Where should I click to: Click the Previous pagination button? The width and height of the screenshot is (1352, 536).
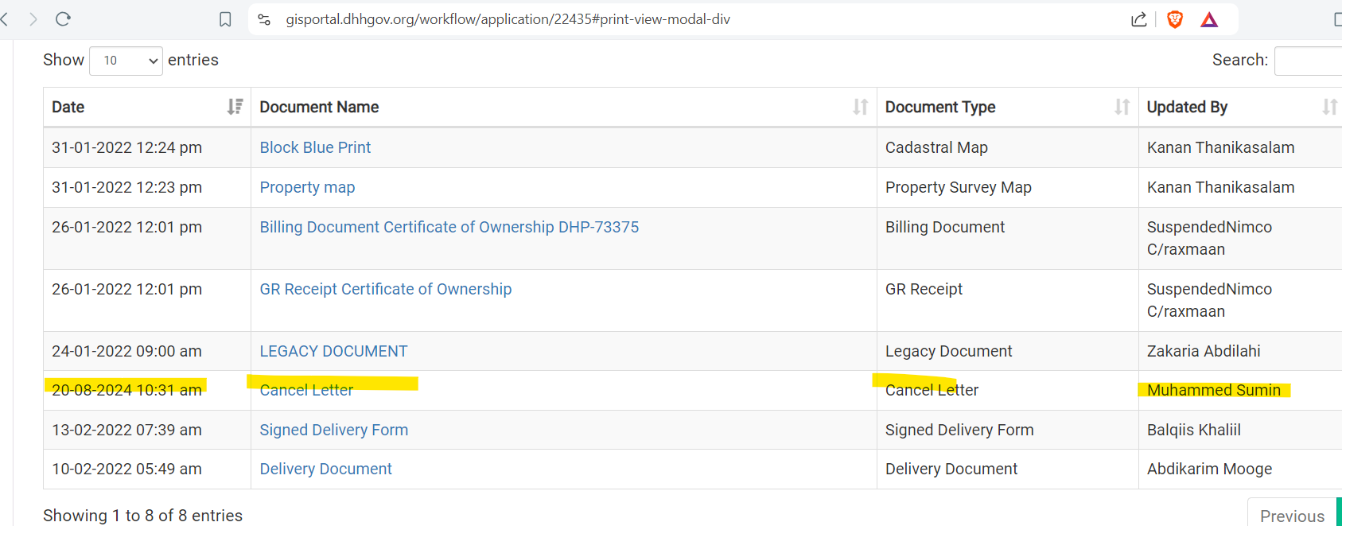click(1292, 516)
